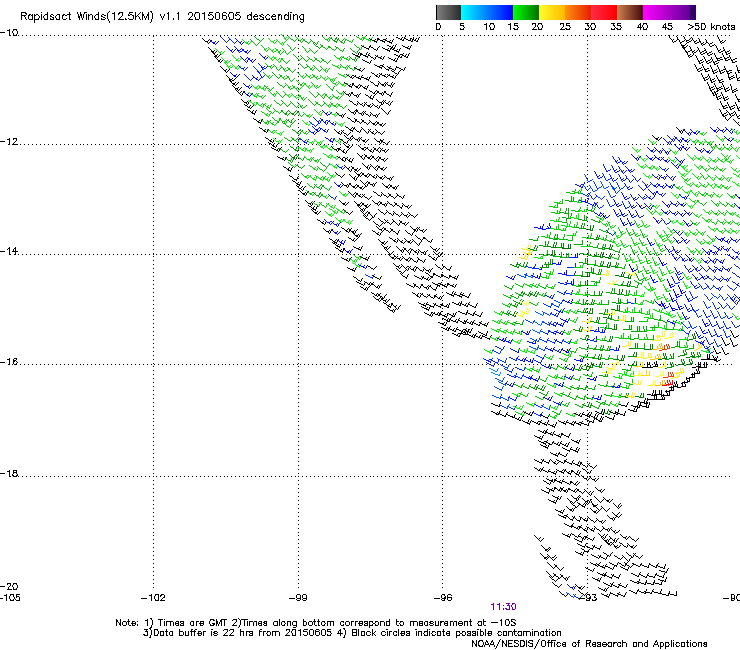Click the cyan-blue 5-15 knots legend band

pyautogui.click(x=487, y=12)
